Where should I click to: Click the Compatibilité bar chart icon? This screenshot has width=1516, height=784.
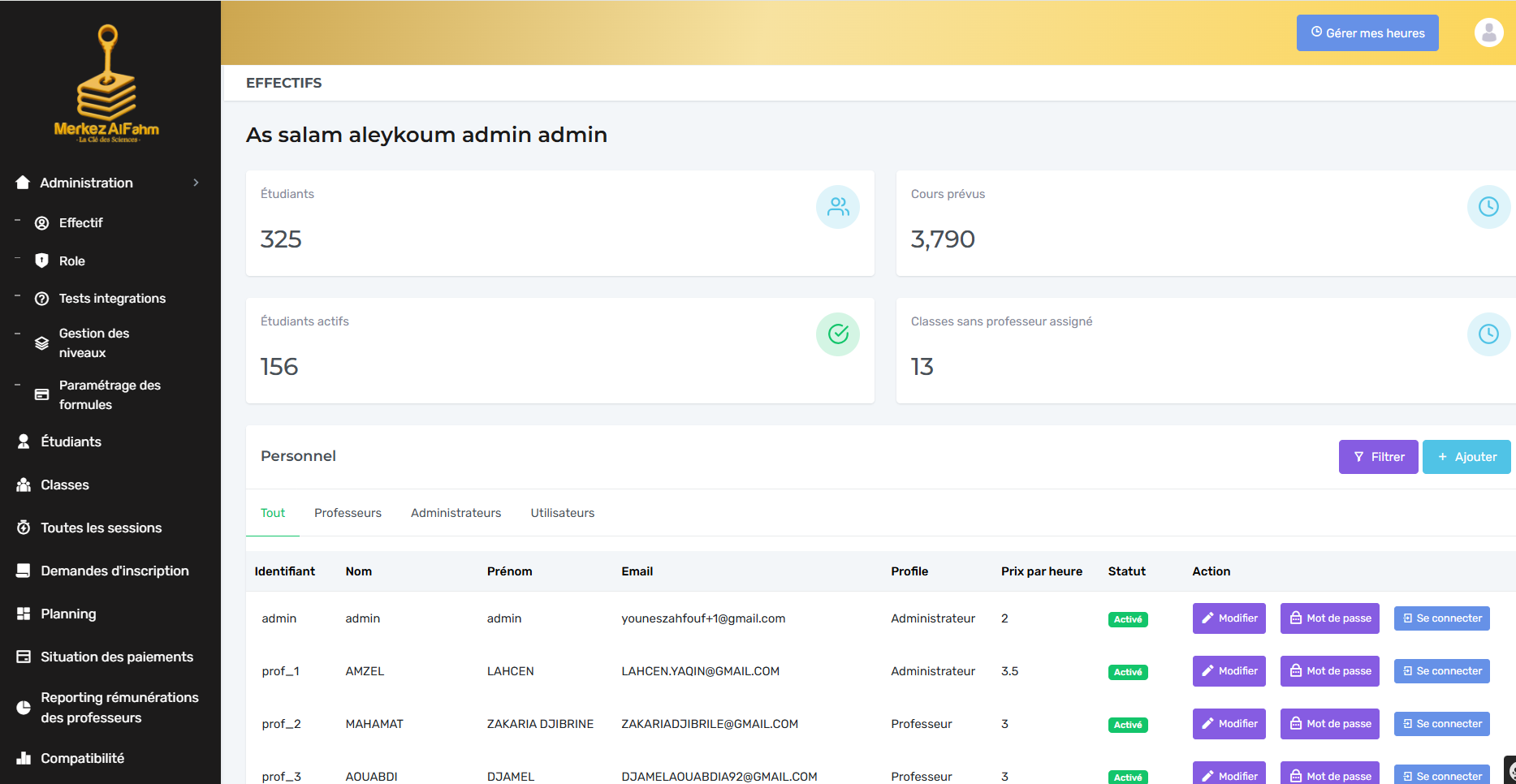pyautogui.click(x=24, y=758)
